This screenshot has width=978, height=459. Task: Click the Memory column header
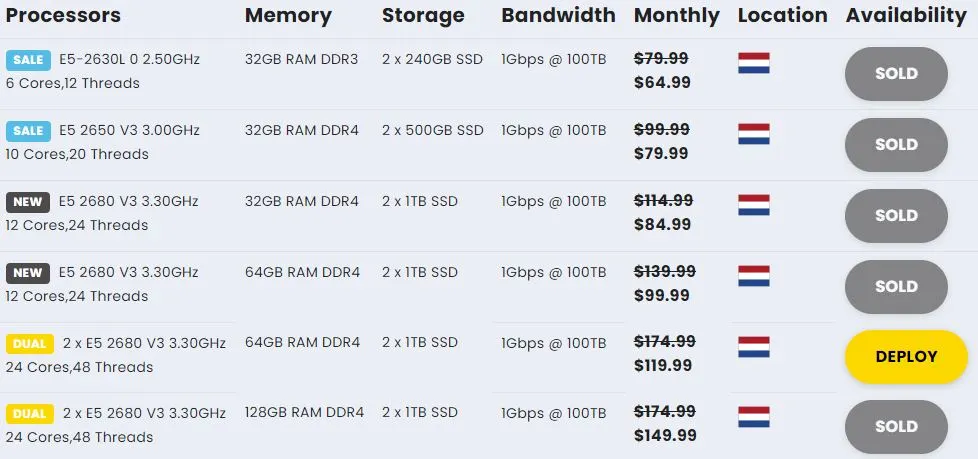click(x=288, y=16)
